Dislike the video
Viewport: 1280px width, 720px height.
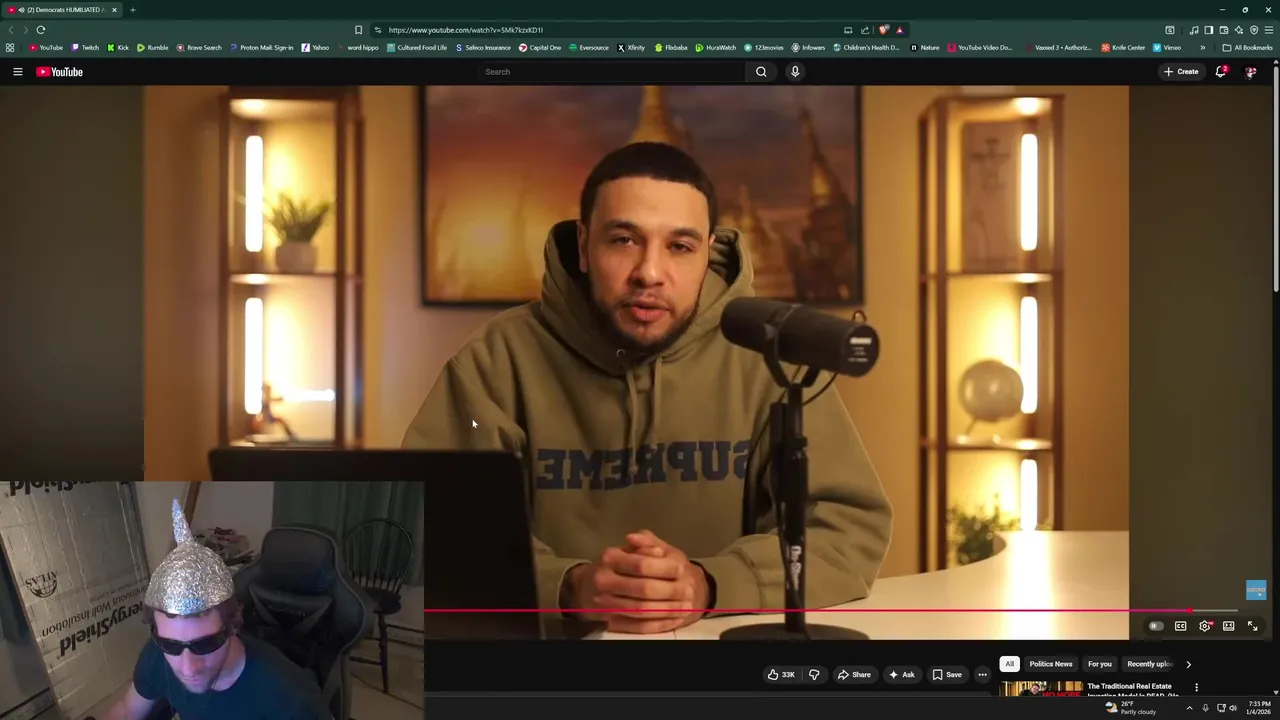814,675
